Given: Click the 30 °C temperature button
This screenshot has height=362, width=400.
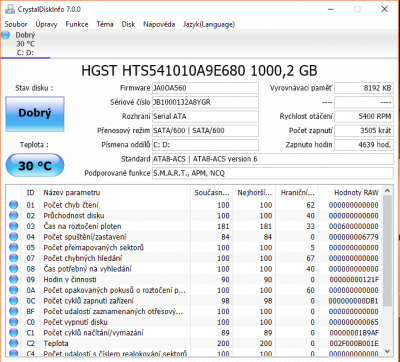Looking at the screenshot, I should click(x=35, y=165).
